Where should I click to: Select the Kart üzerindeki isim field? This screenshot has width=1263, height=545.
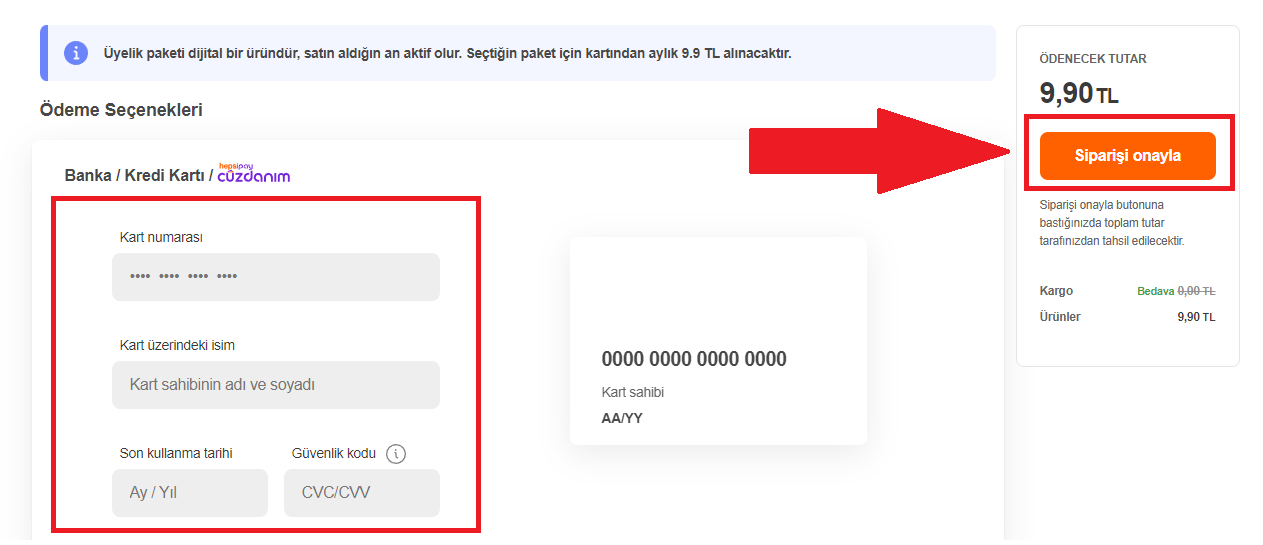(276, 385)
